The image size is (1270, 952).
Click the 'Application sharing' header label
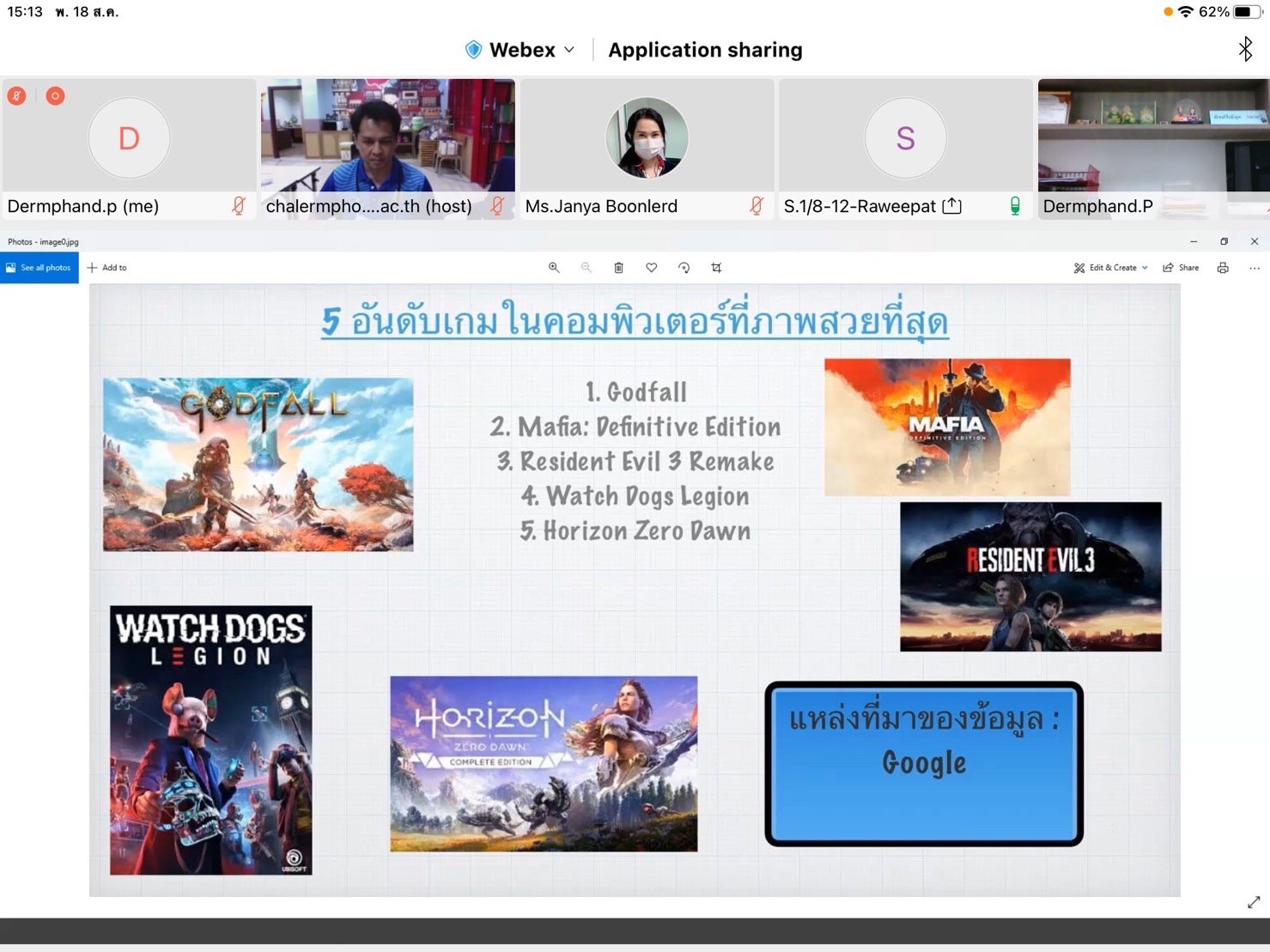click(x=705, y=50)
